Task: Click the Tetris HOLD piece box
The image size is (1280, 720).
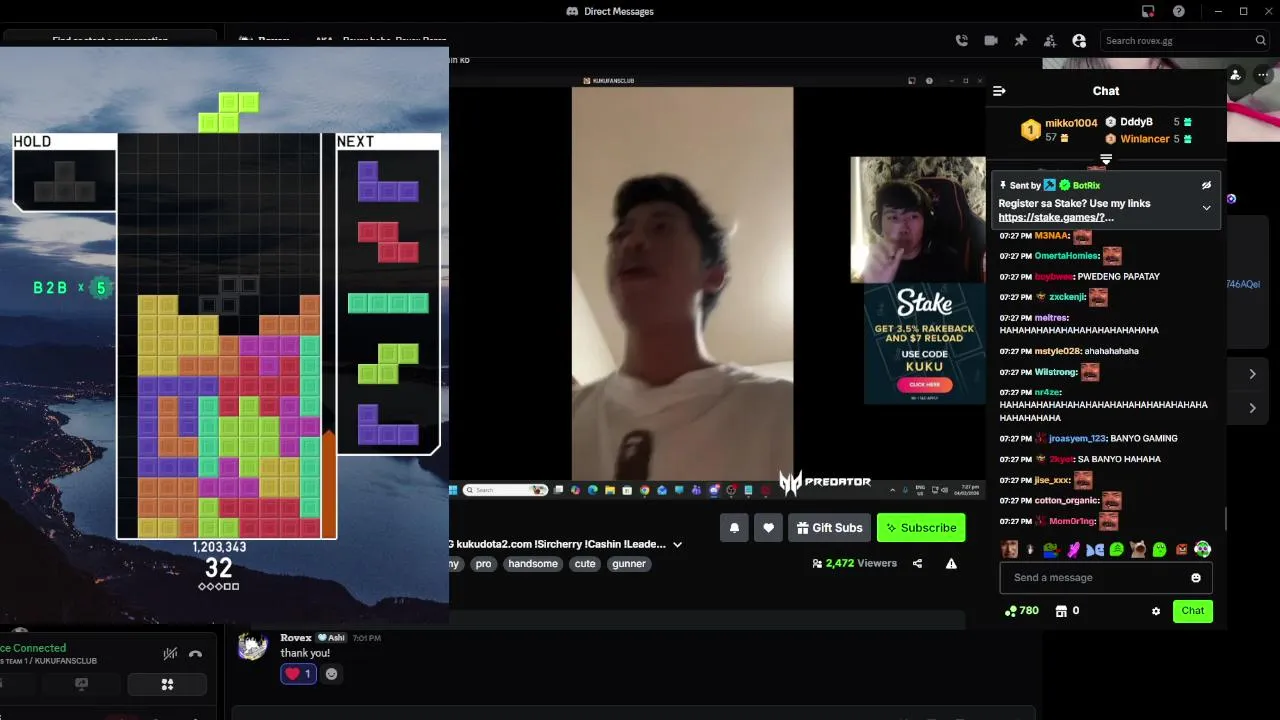Action: click(65, 180)
